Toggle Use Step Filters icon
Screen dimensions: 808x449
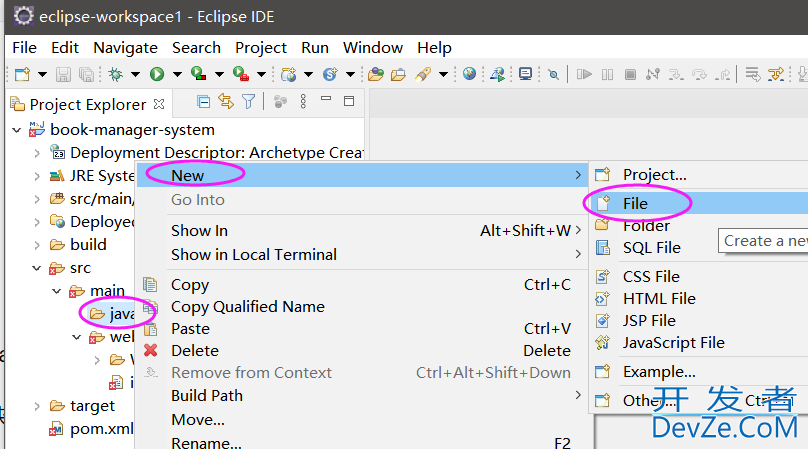coord(776,75)
